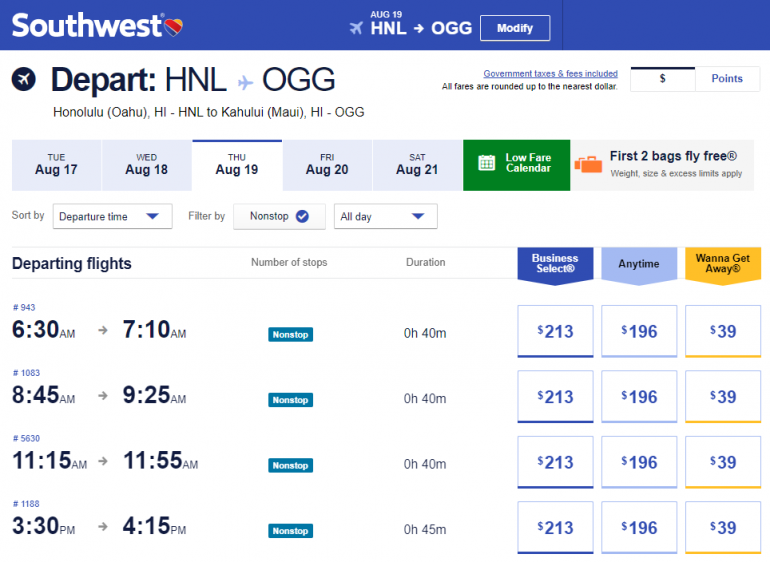The width and height of the screenshot is (770, 562).
Task: Select the Fri Aug 20 date tab
Action: (x=327, y=165)
